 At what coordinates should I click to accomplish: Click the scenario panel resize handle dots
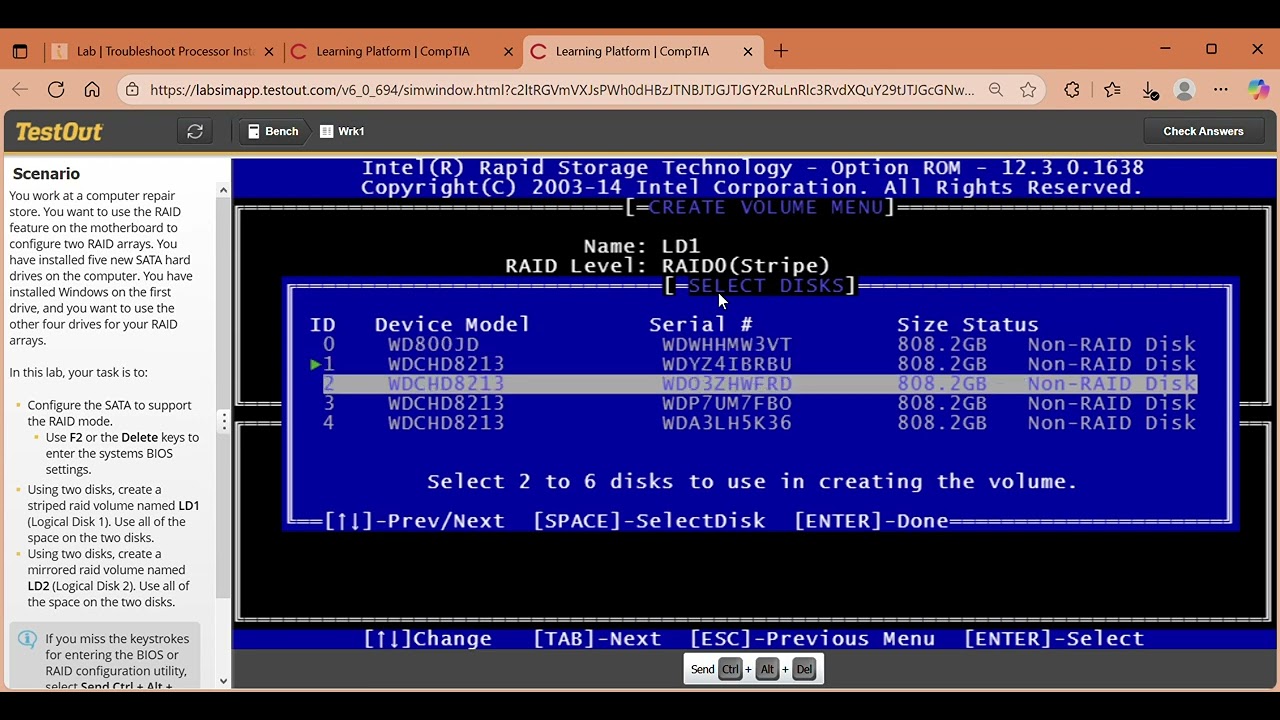[224, 422]
